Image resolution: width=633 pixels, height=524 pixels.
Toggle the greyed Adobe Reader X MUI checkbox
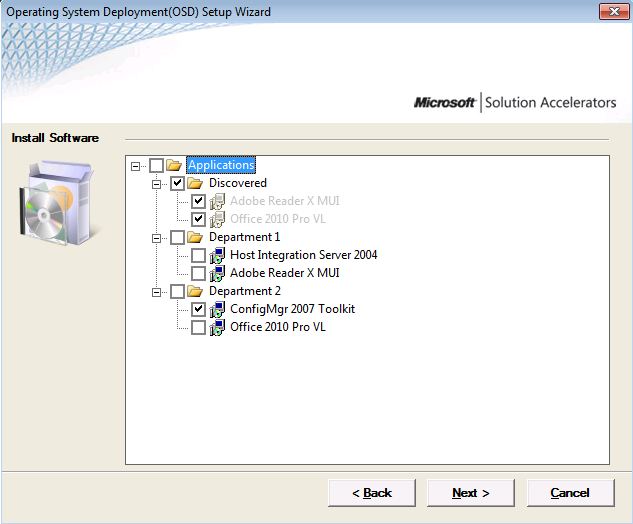198,201
